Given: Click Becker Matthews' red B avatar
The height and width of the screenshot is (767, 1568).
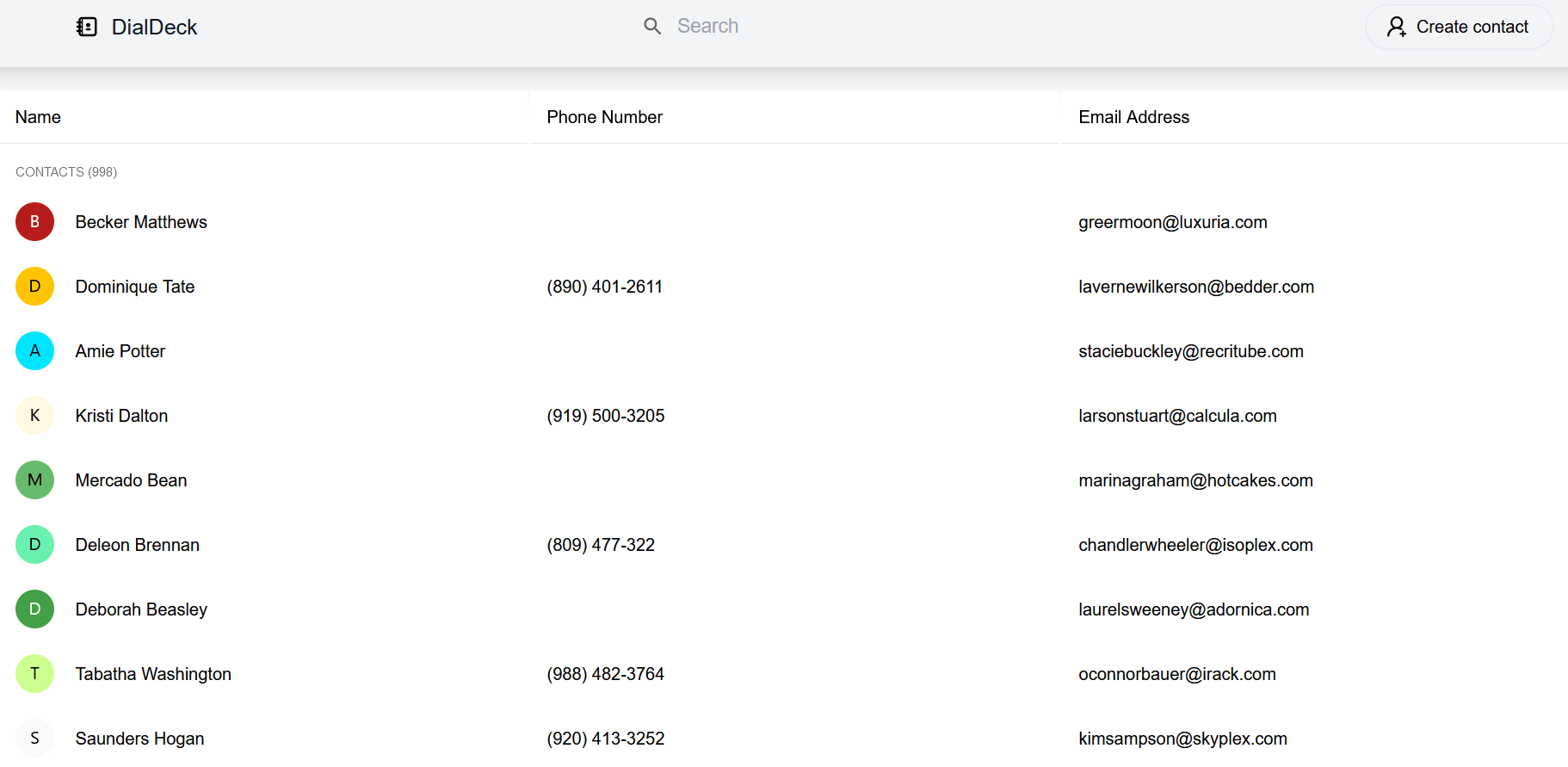Looking at the screenshot, I should [35, 222].
